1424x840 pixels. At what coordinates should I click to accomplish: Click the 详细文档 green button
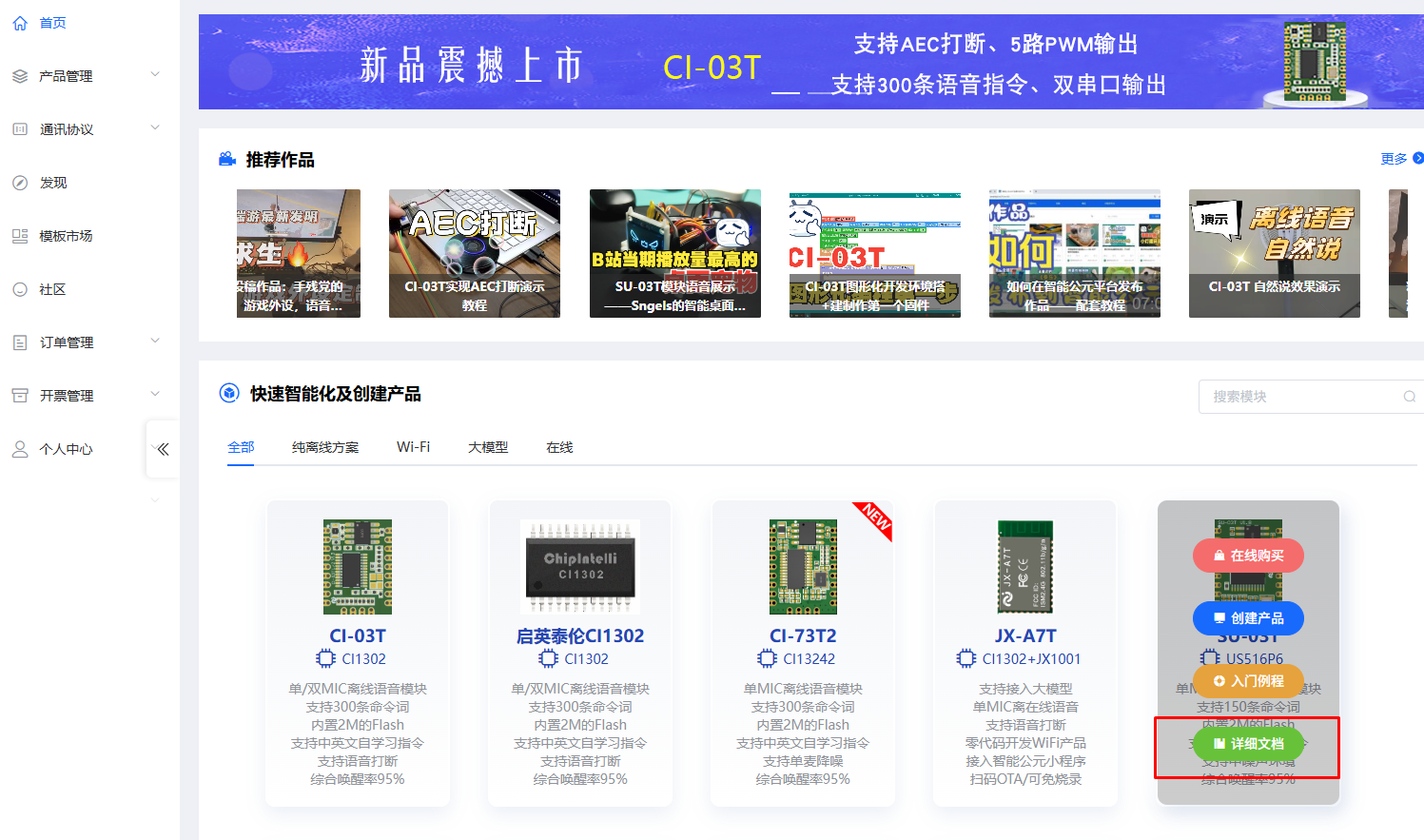pyautogui.click(x=1248, y=744)
